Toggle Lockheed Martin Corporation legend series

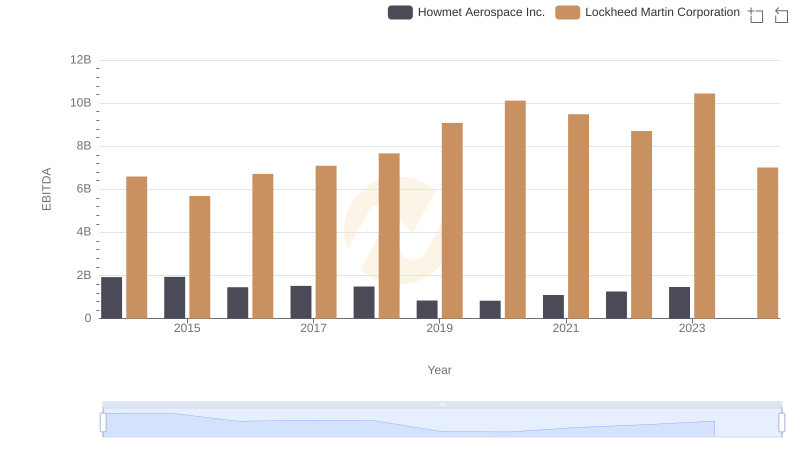pyautogui.click(x=647, y=12)
